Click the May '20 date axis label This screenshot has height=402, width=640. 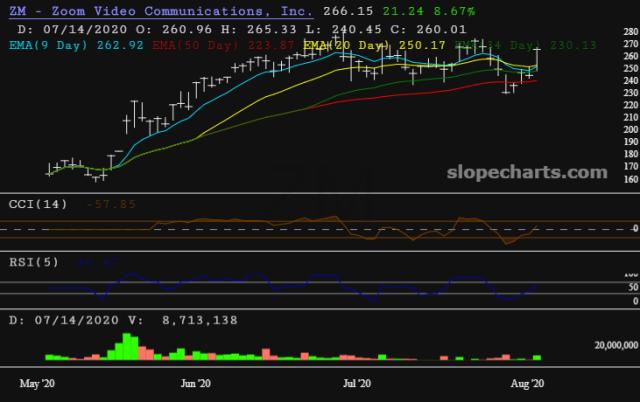pos(37,383)
